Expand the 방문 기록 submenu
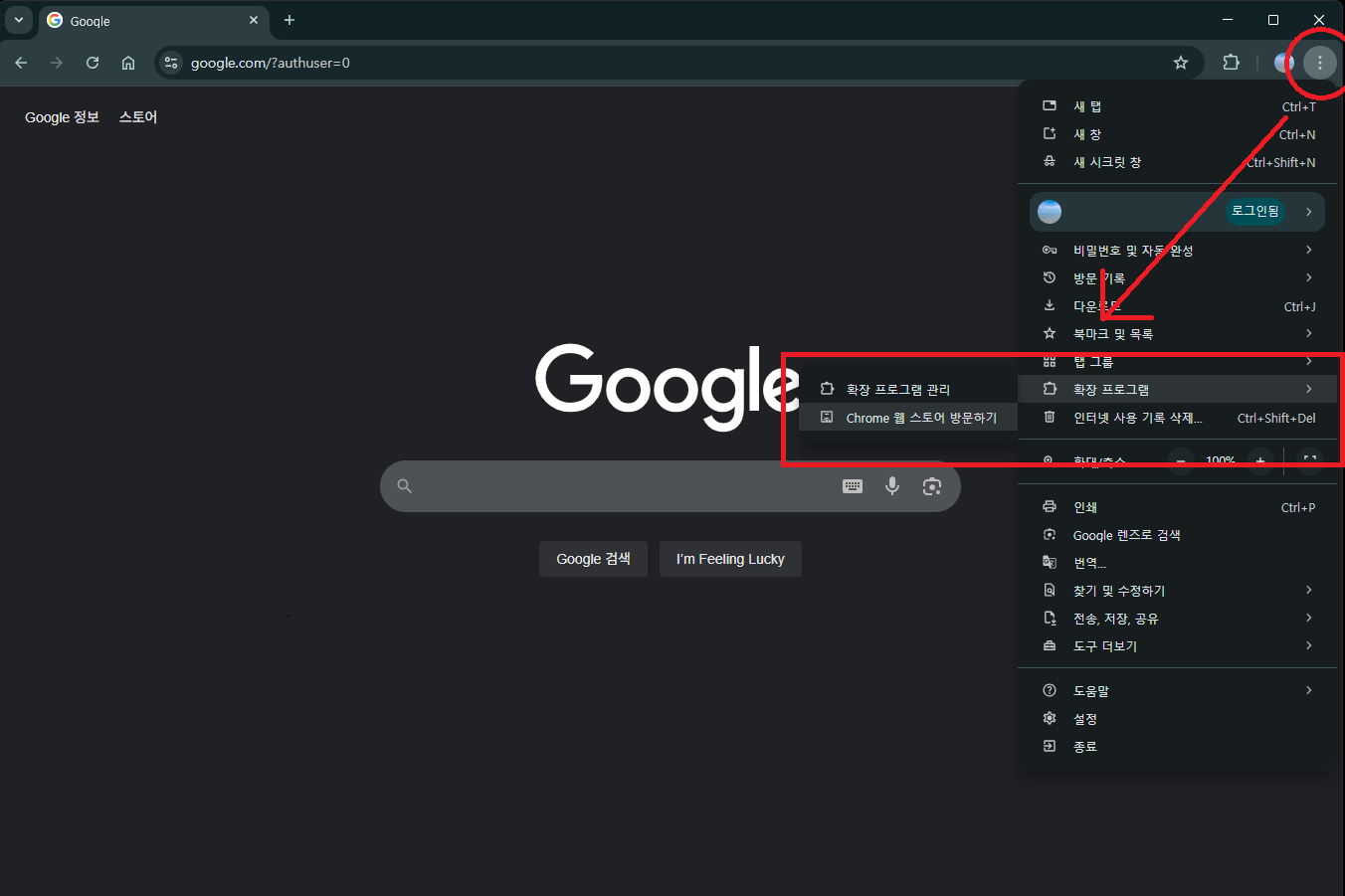 tap(1179, 278)
